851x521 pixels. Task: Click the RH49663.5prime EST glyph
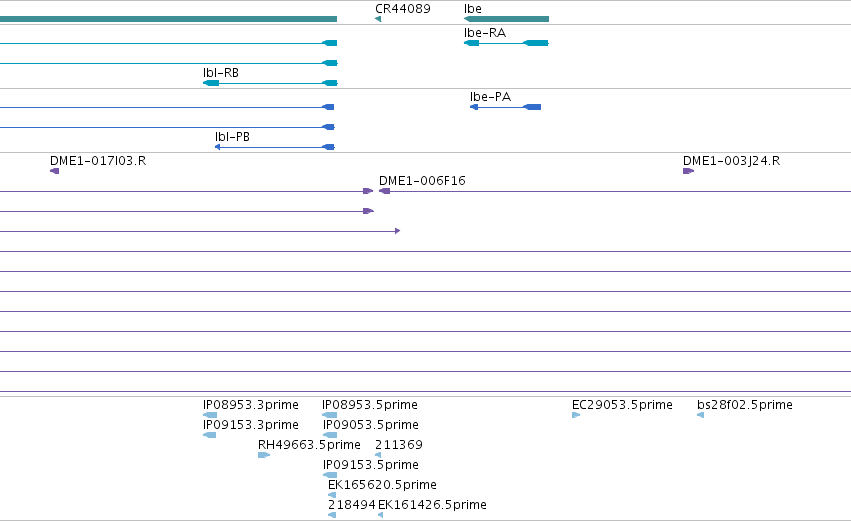click(x=264, y=455)
